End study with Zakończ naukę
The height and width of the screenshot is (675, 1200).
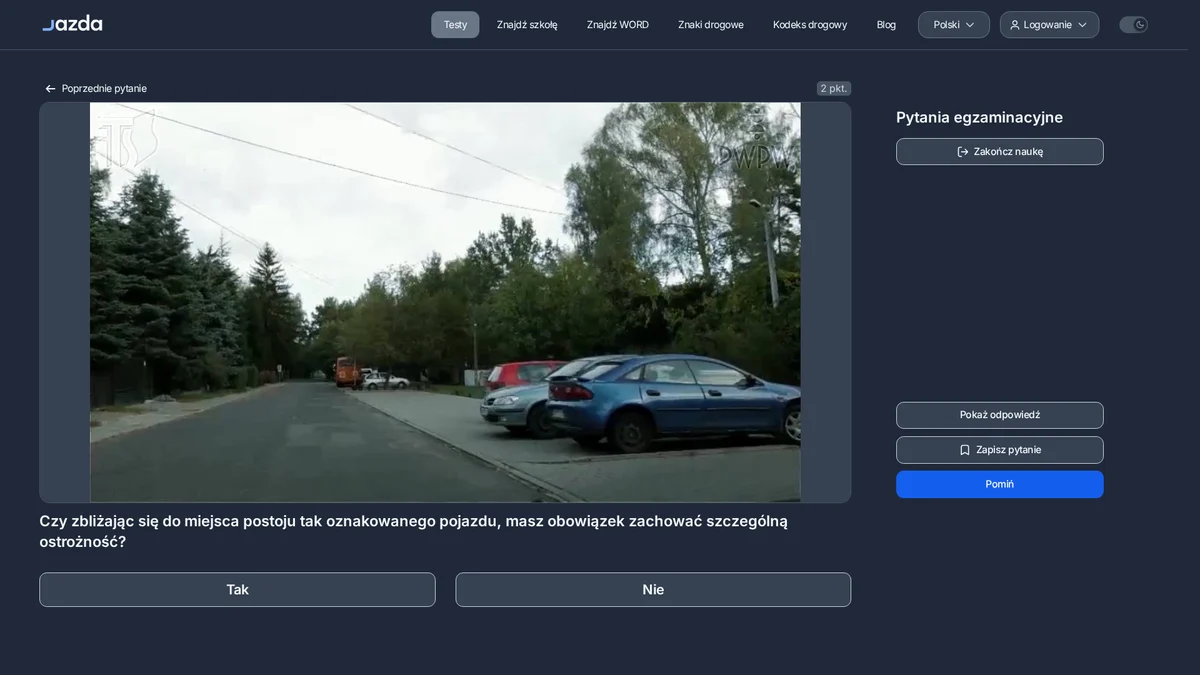coord(1000,152)
